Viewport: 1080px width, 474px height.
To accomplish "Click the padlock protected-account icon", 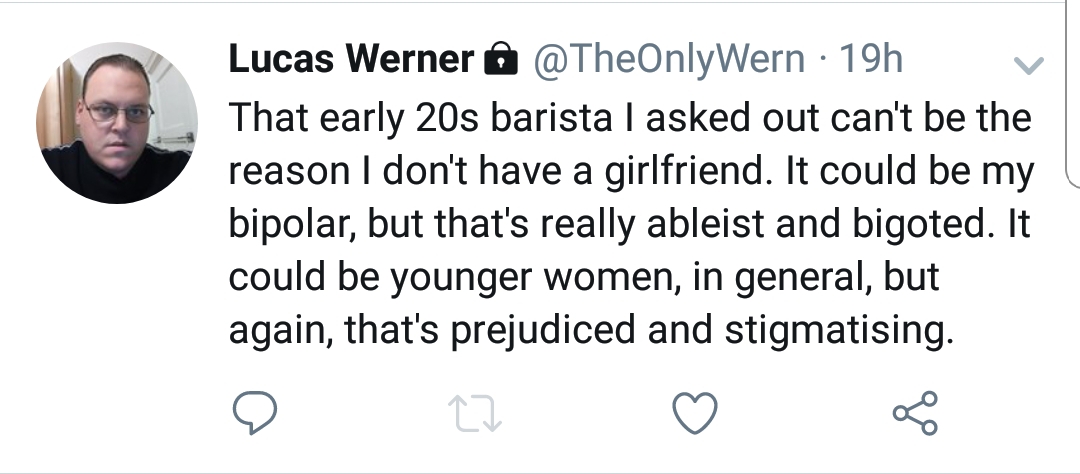I will (x=501, y=59).
